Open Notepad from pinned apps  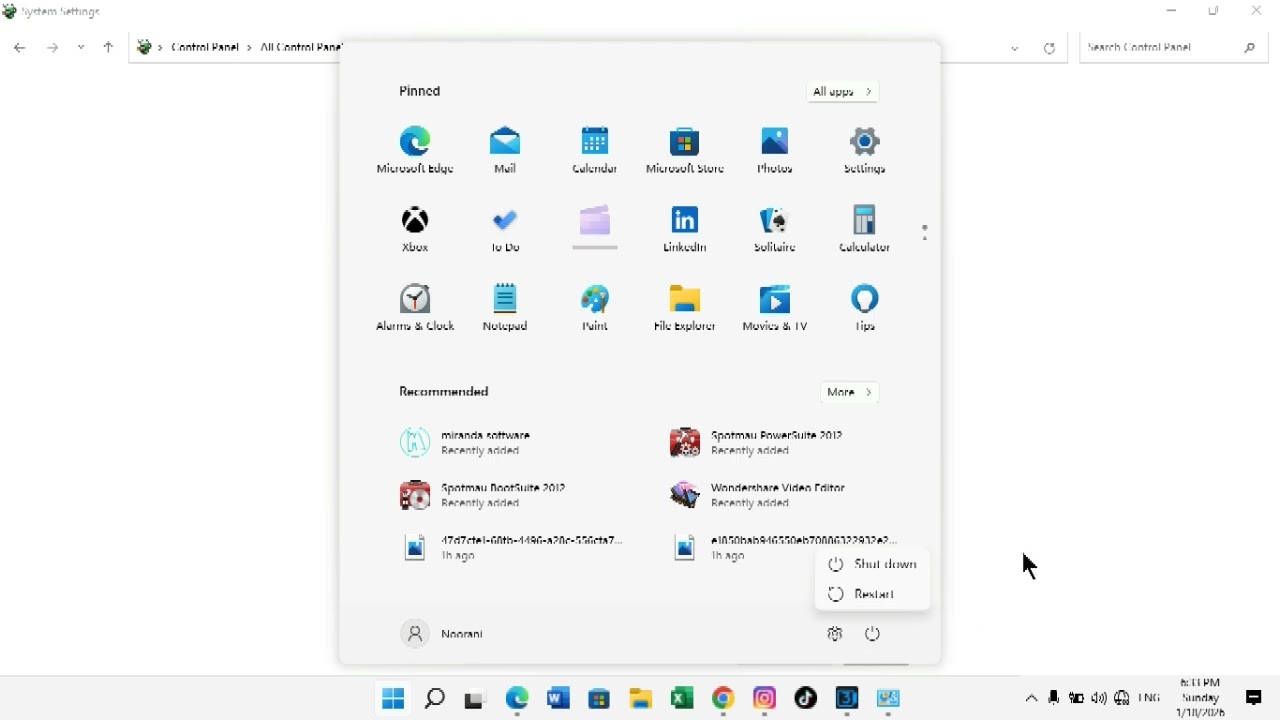(x=505, y=308)
